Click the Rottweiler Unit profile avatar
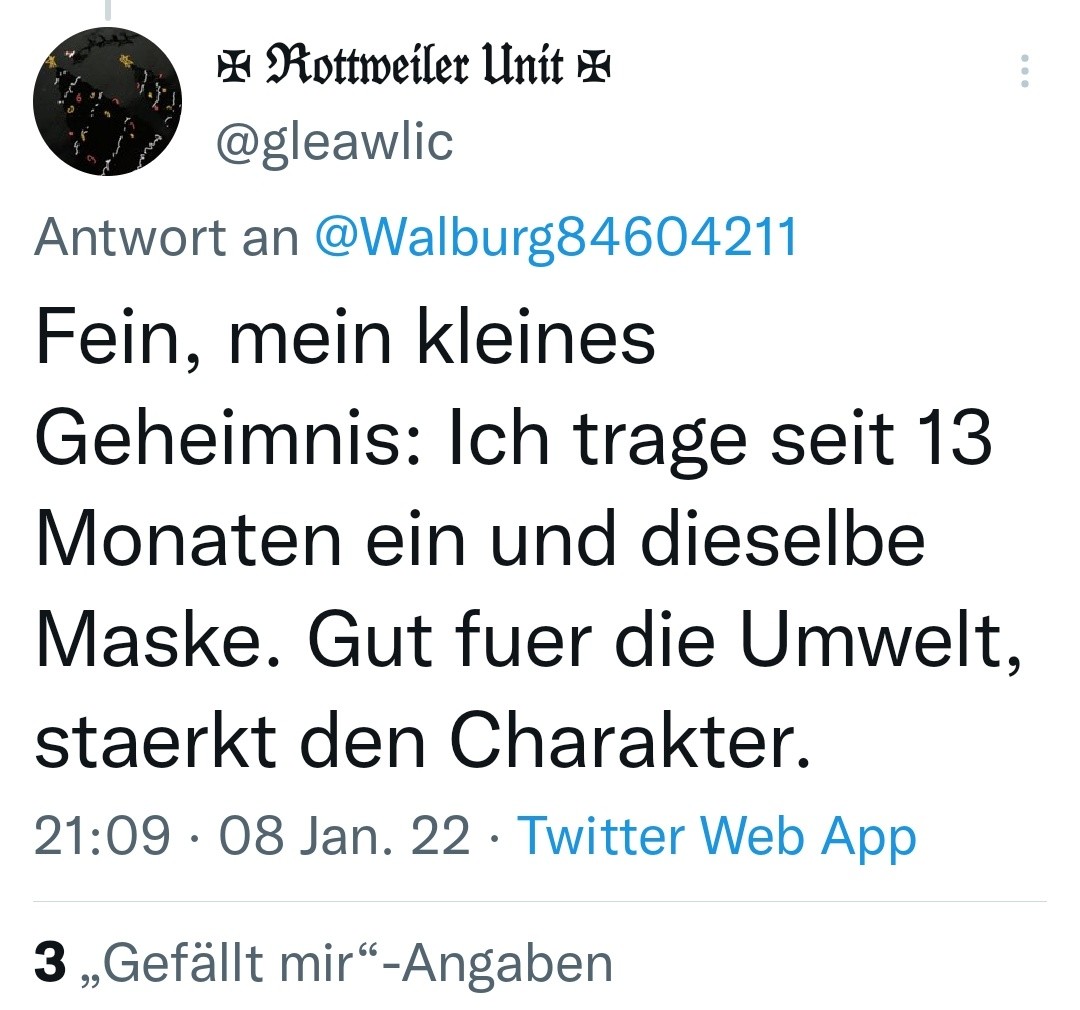 pos(107,101)
